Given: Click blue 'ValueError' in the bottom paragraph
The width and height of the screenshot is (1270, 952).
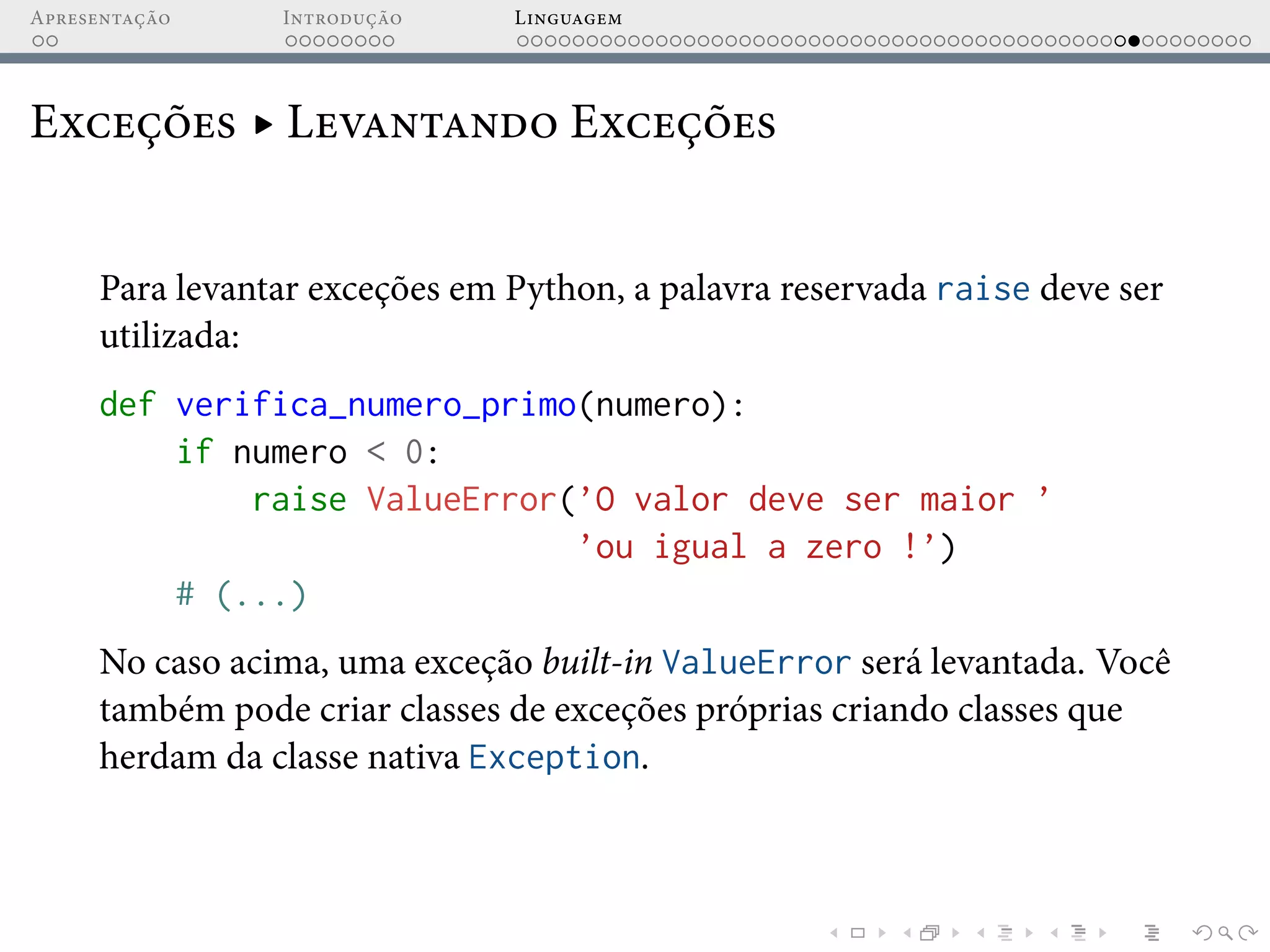Looking at the screenshot, I should point(757,663).
